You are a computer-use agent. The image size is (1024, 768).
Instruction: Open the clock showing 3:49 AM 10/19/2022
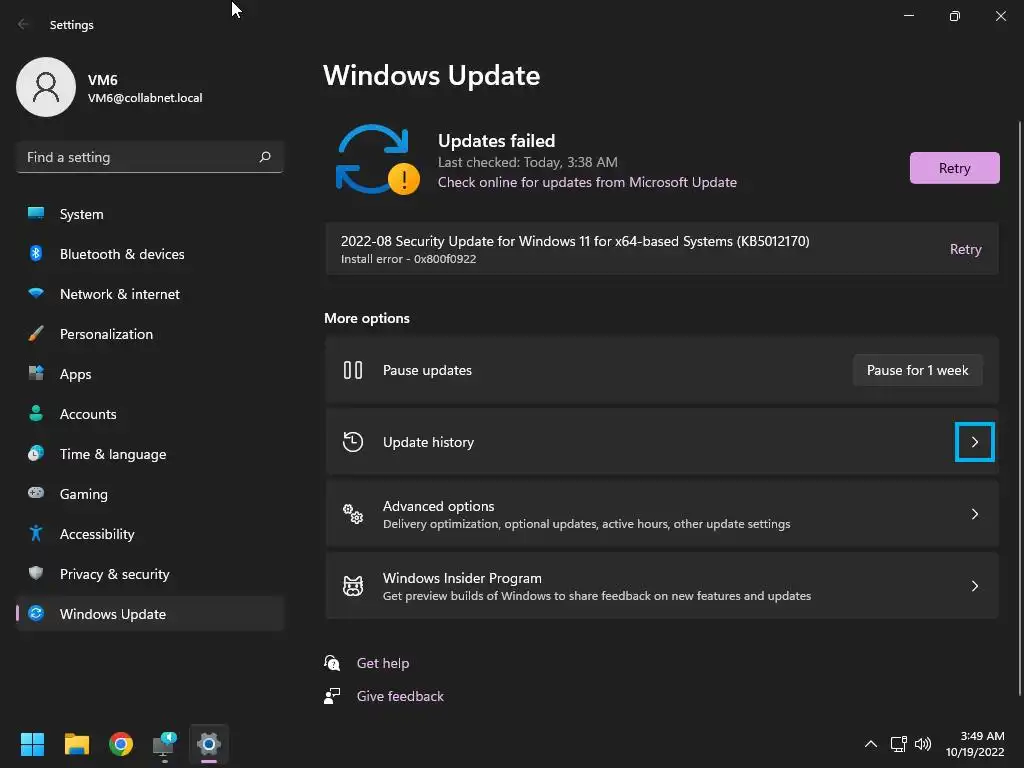click(x=975, y=744)
